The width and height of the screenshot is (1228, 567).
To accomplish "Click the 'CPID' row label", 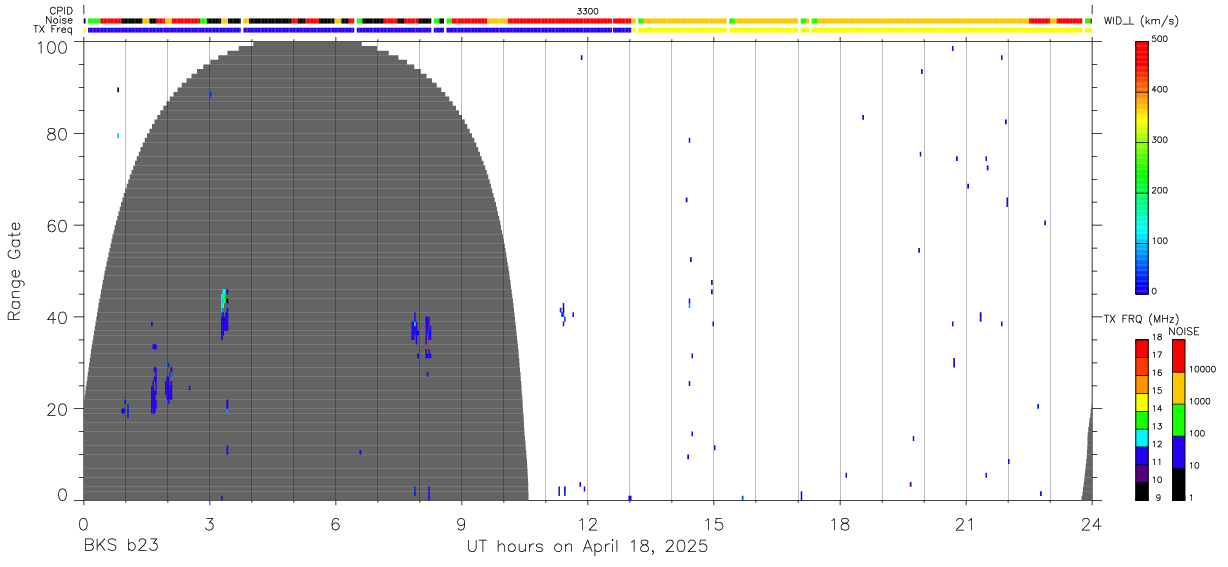I will tap(62, 11).
